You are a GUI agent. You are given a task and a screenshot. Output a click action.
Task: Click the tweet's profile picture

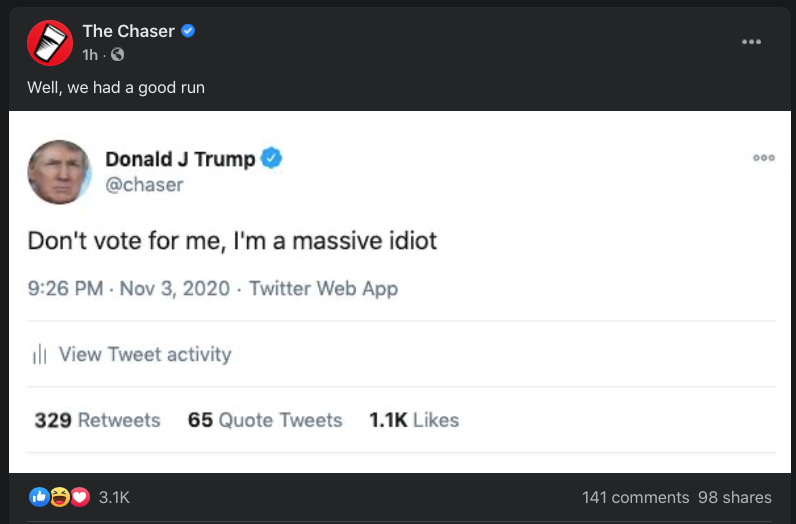coord(59,170)
